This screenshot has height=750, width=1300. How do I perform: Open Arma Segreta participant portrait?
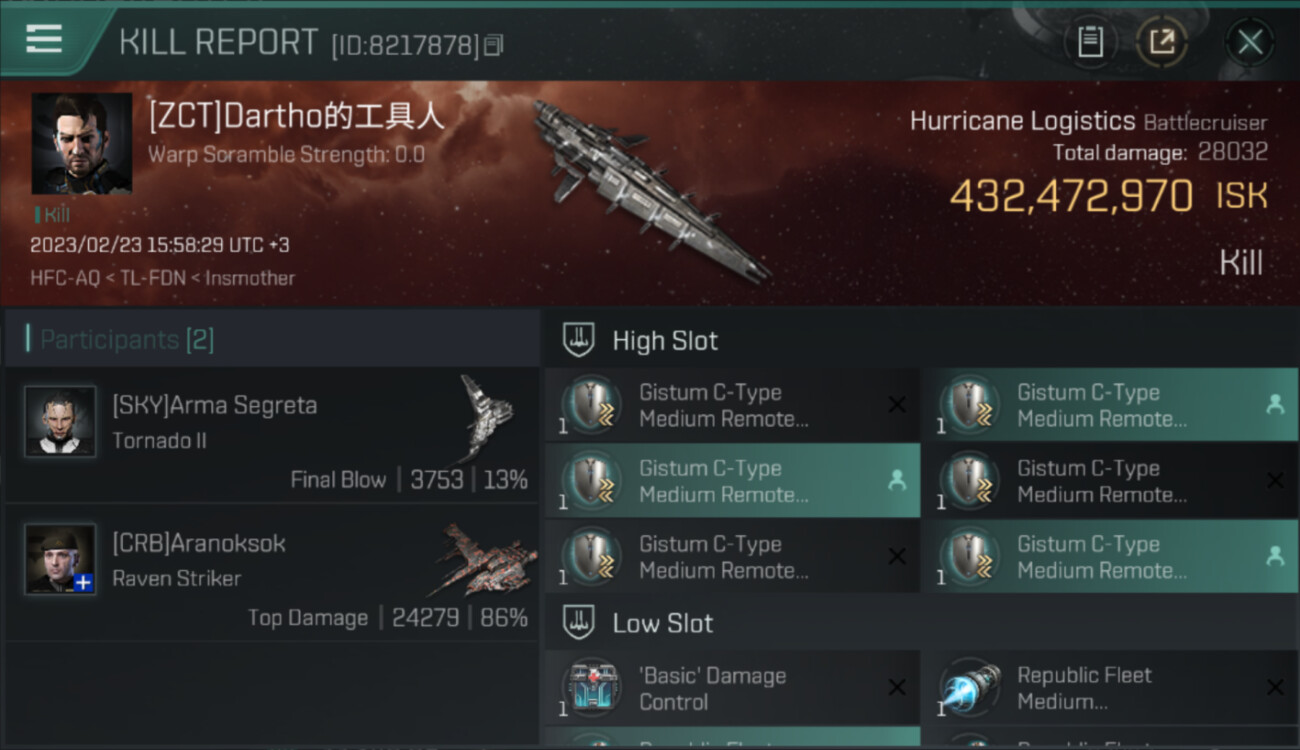pyautogui.click(x=60, y=421)
